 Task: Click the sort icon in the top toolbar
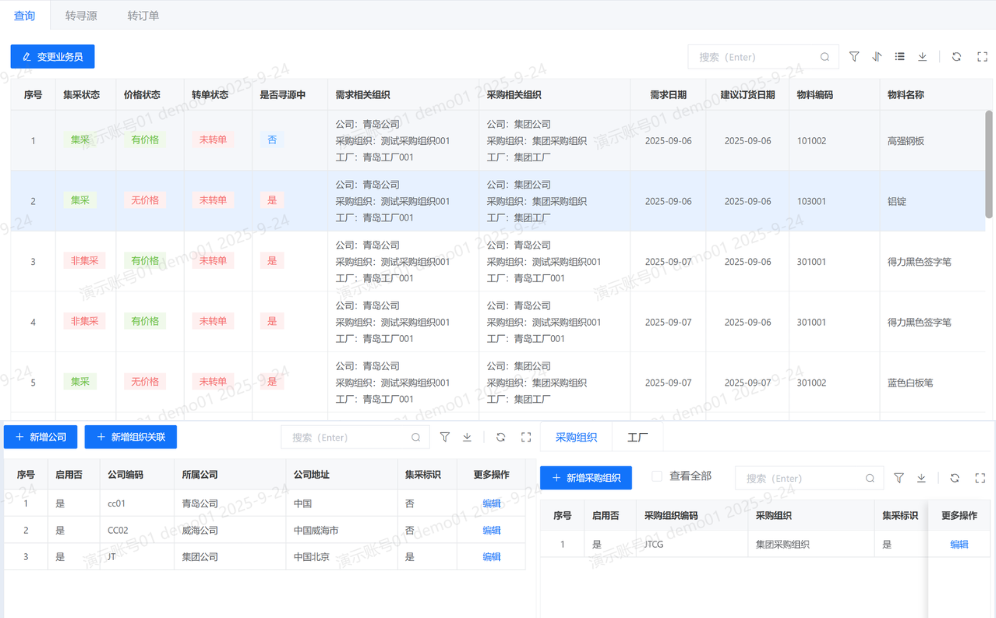tap(878, 57)
